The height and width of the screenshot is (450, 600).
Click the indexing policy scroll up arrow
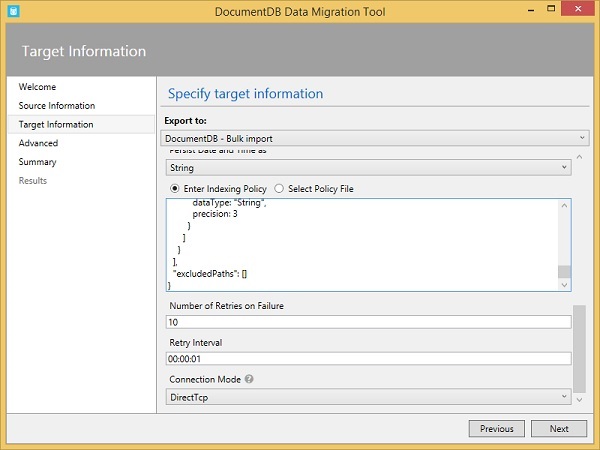(x=564, y=205)
